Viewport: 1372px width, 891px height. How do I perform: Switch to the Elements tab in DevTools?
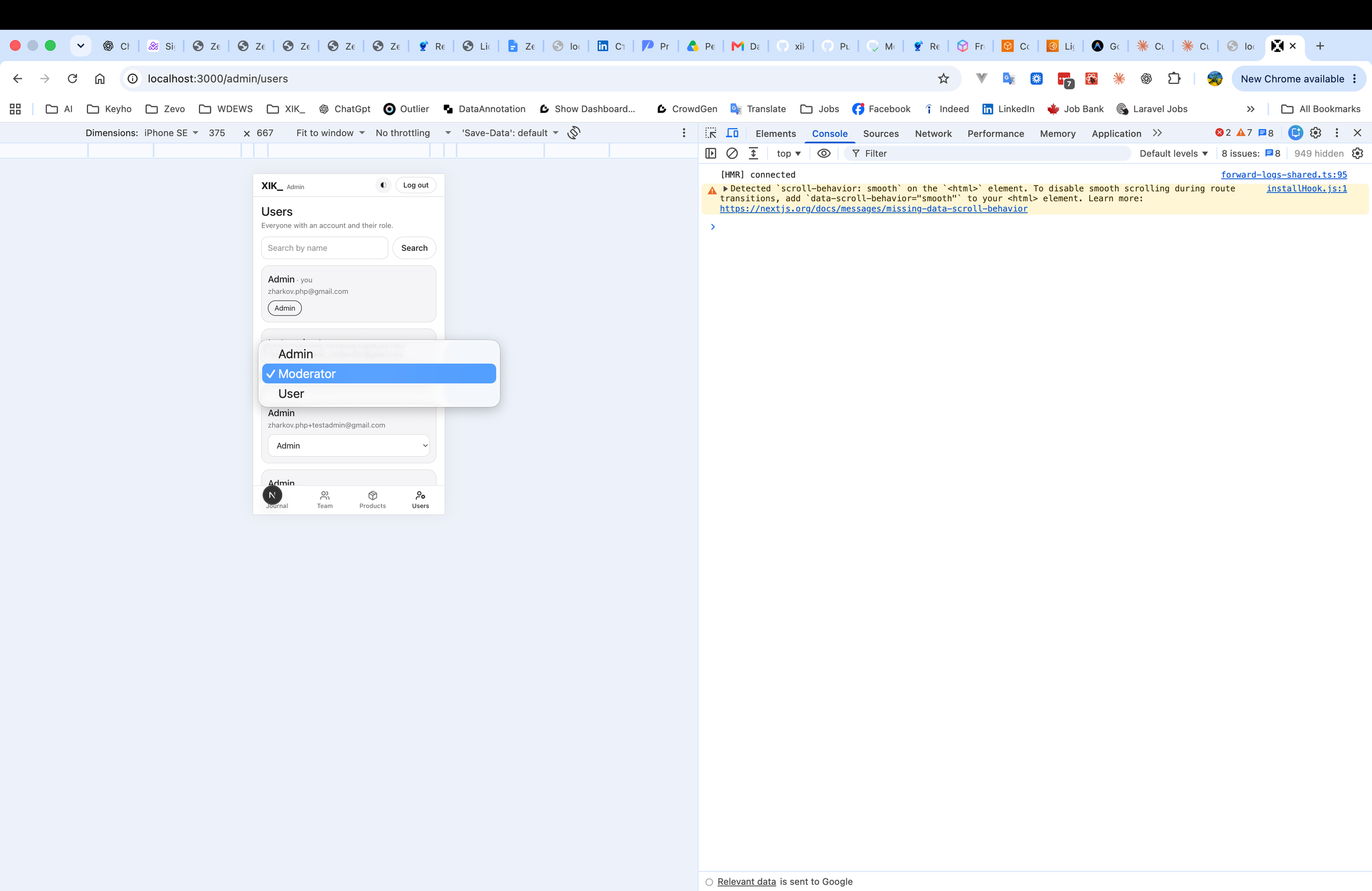[x=775, y=133]
